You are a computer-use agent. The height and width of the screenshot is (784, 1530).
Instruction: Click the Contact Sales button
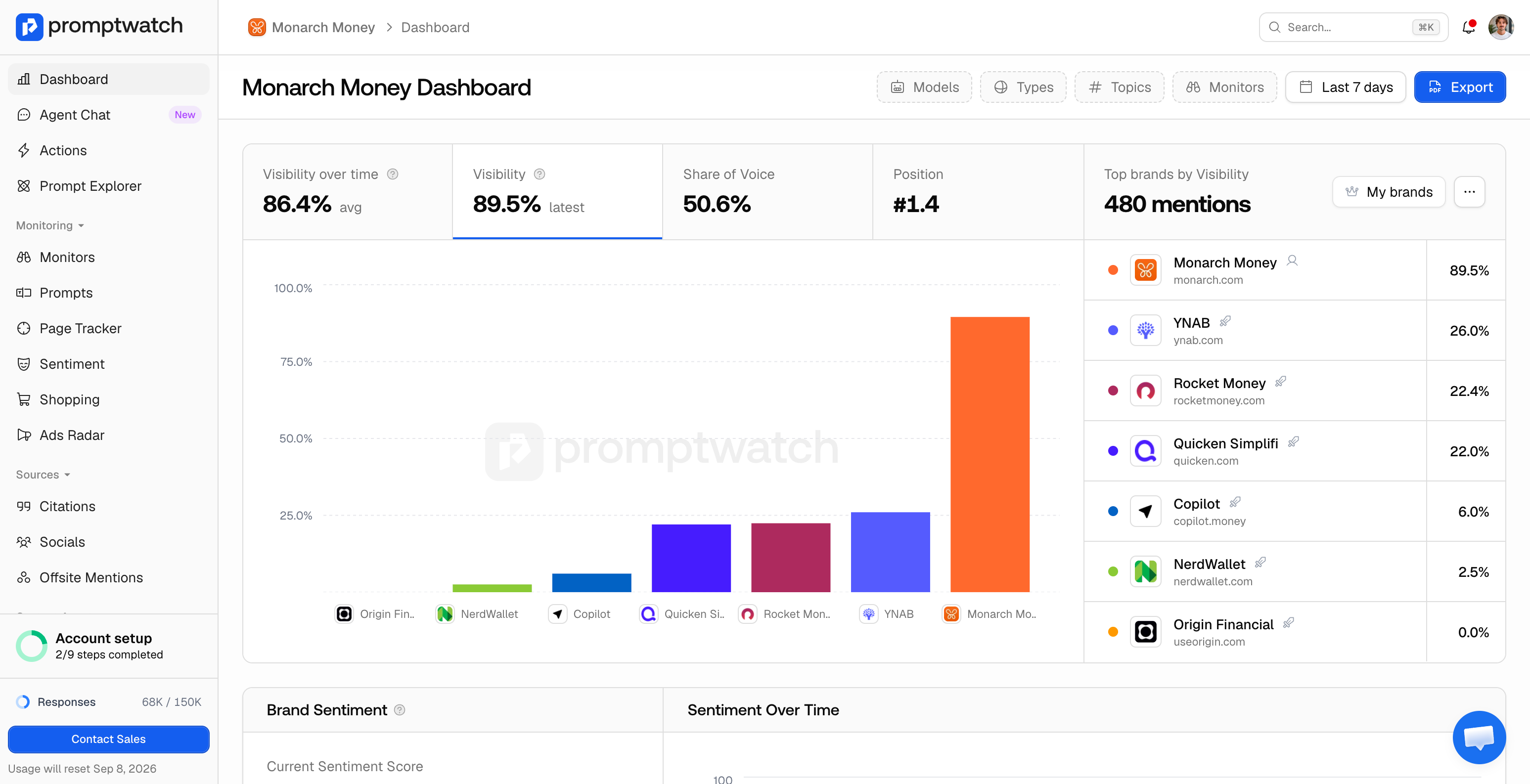[x=109, y=739]
